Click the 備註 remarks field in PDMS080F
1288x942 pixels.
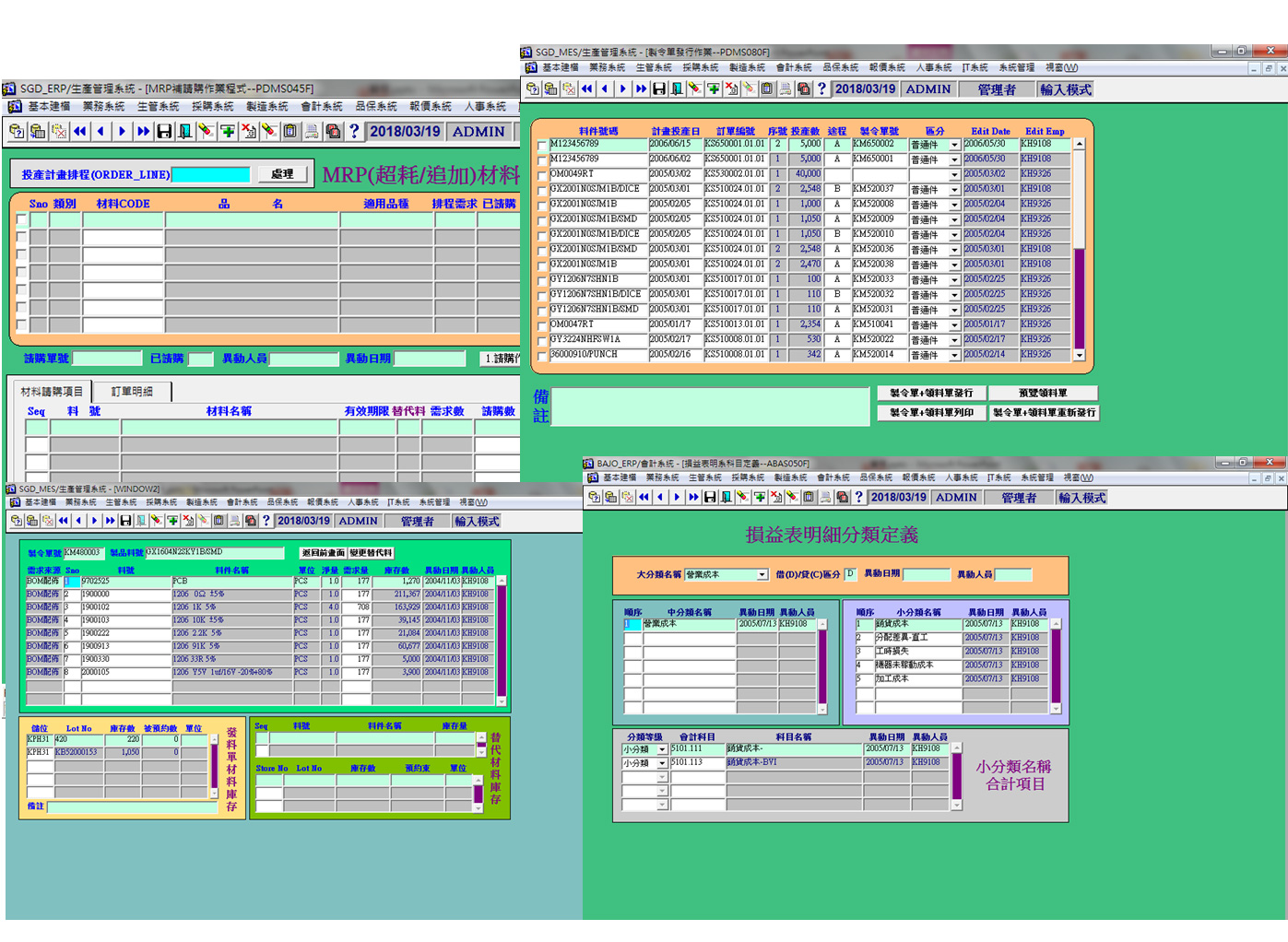[x=710, y=406]
